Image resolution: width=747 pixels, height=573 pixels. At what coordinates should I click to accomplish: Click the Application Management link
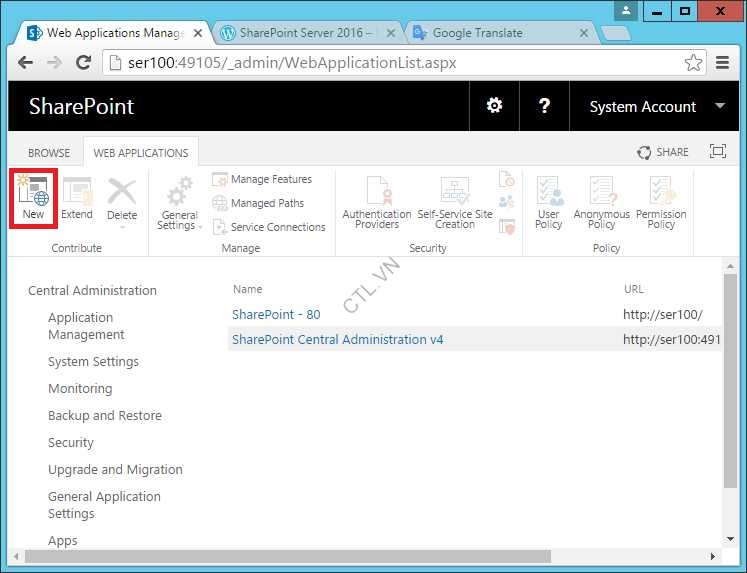click(86, 326)
